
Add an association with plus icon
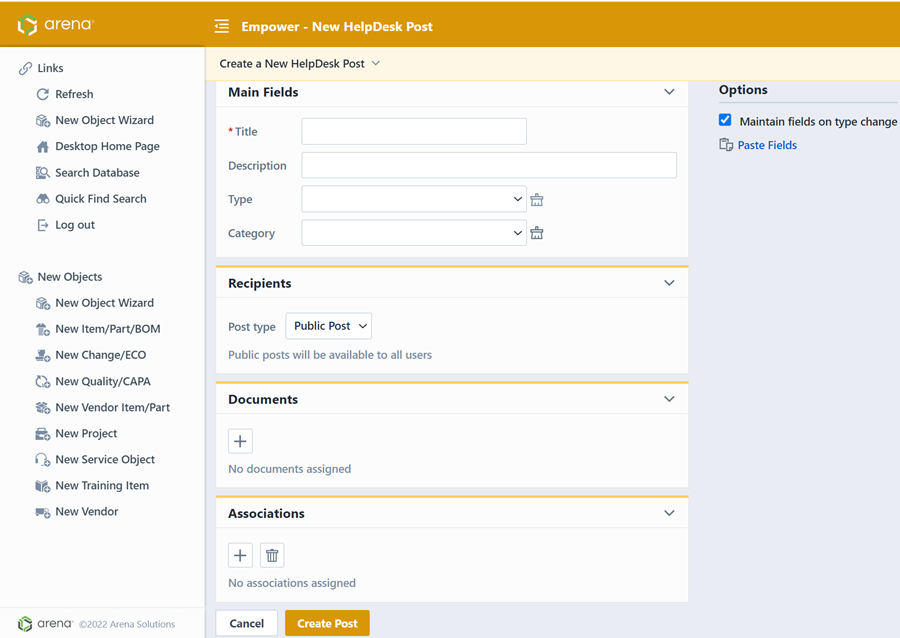click(240, 555)
